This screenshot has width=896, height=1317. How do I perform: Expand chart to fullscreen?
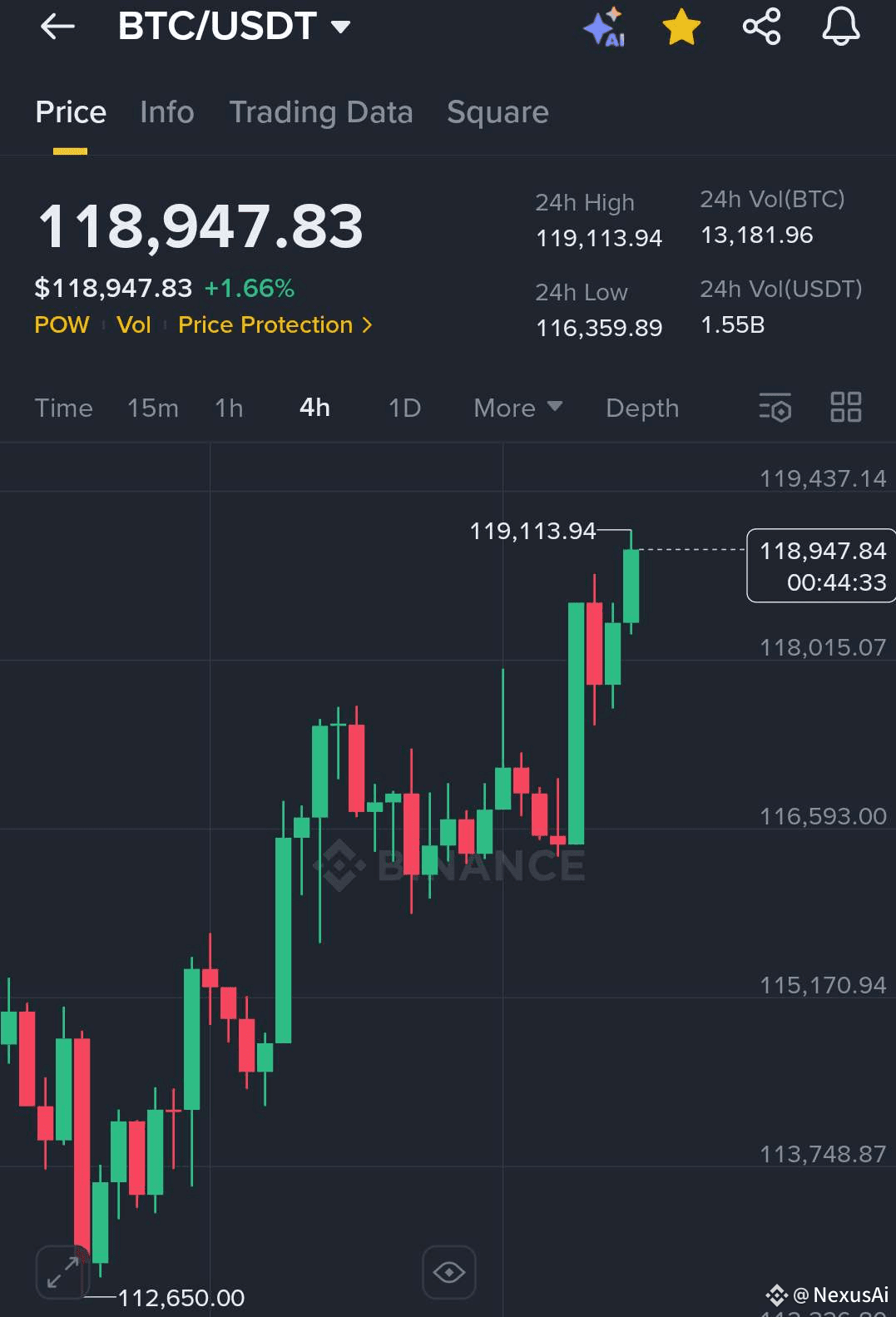tap(62, 1272)
